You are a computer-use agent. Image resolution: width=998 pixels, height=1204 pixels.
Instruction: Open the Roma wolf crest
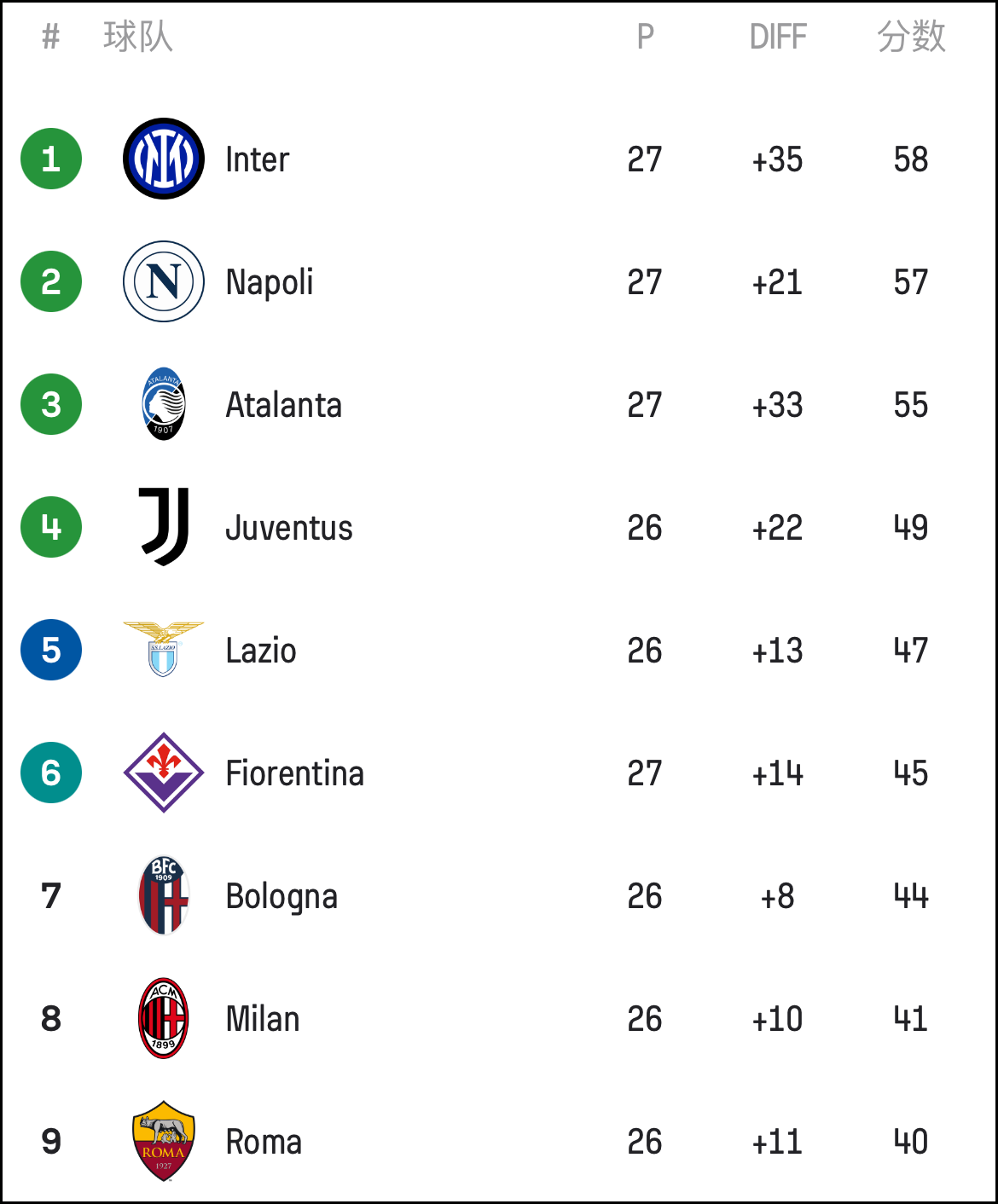tap(164, 1141)
